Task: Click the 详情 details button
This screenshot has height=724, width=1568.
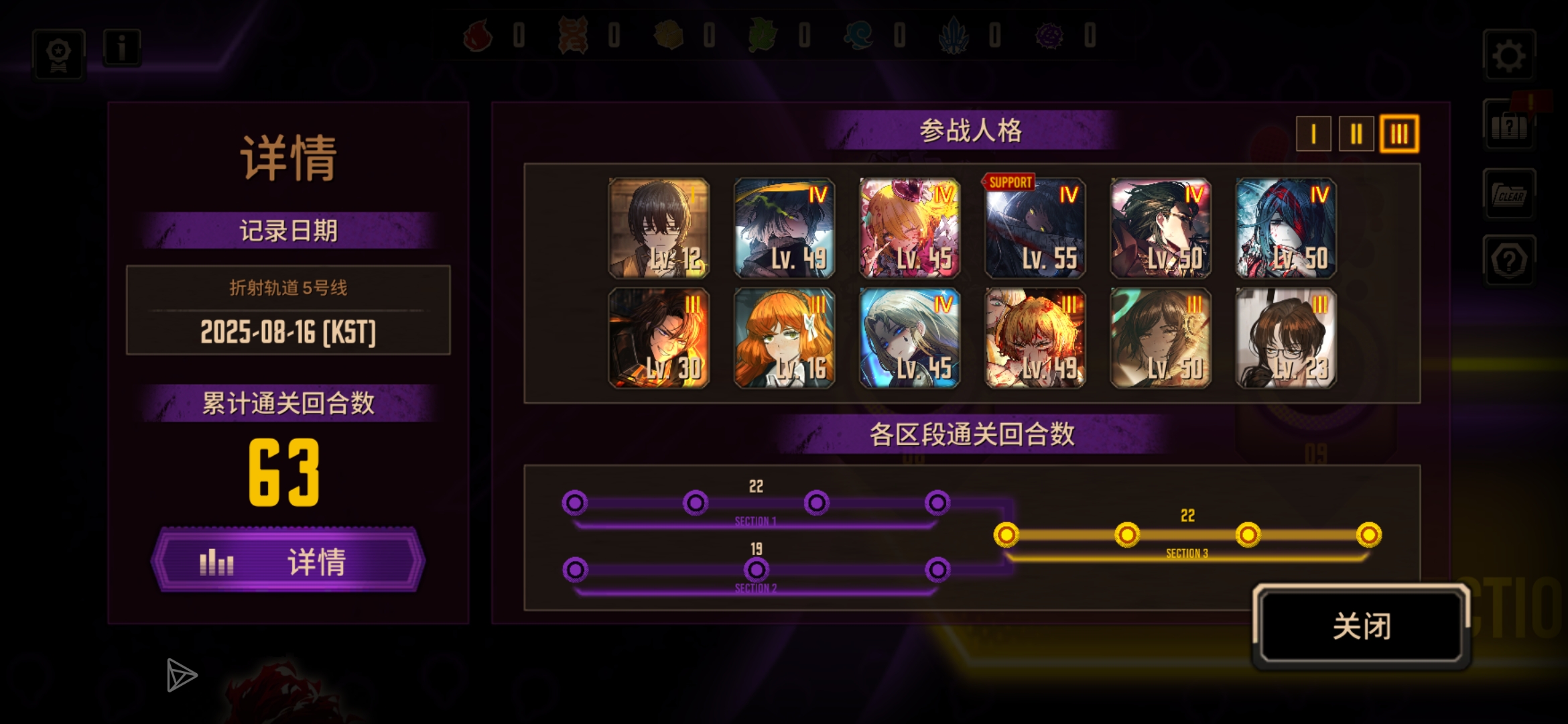Action: pyautogui.click(x=288, y=560)
